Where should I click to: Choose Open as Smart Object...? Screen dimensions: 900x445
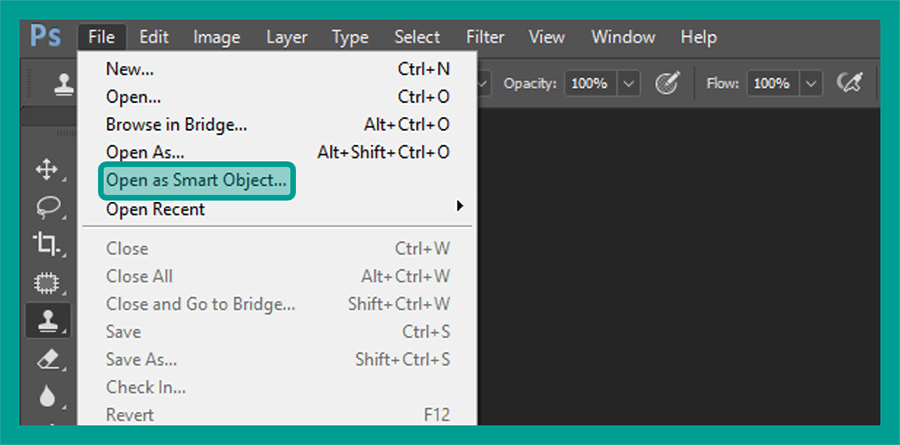point(196,180)
